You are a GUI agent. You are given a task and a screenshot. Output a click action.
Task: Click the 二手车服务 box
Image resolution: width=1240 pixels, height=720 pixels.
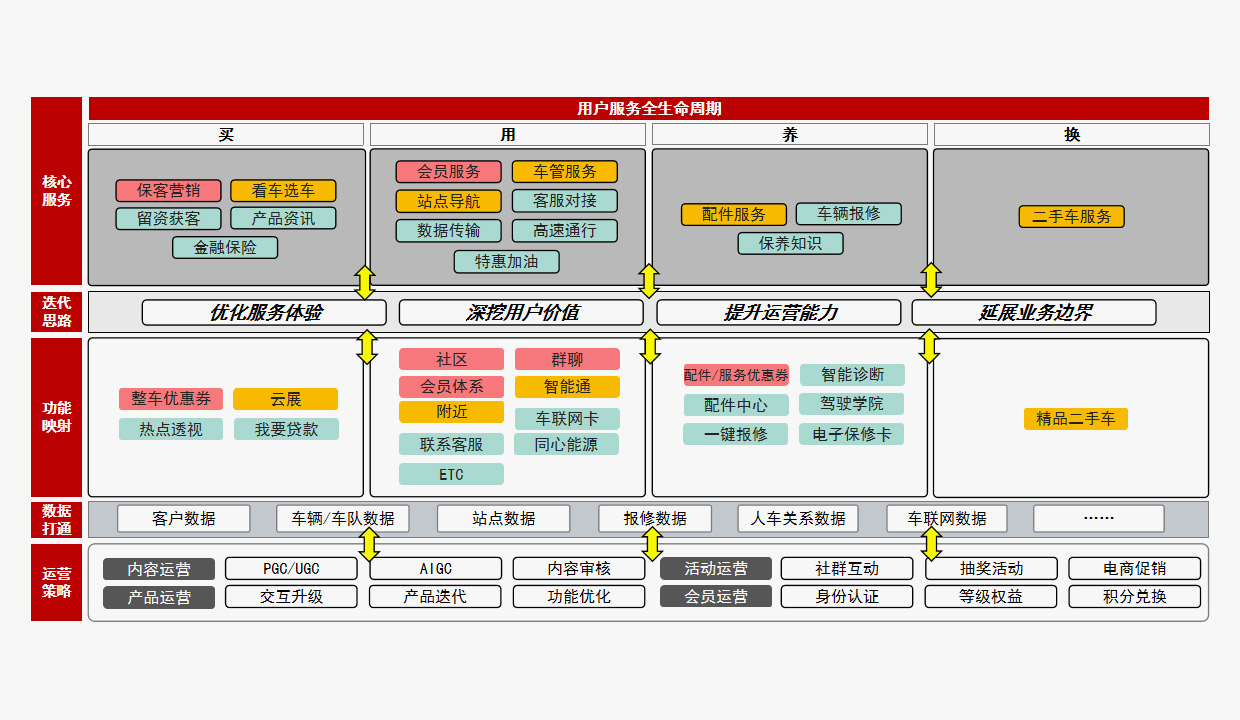click(1071, 217)
